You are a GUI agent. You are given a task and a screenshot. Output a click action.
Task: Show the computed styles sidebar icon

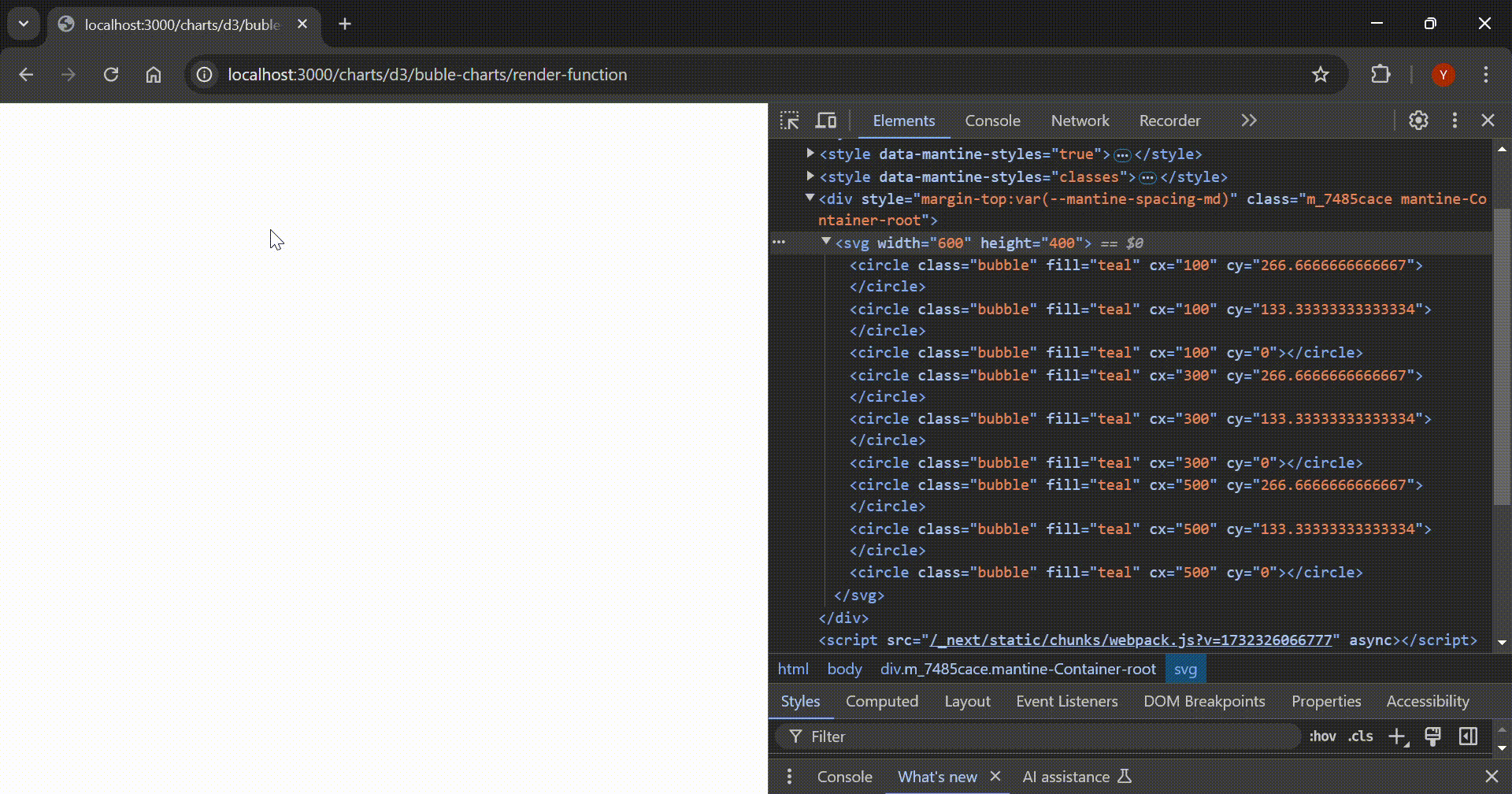tap(1468, 736)
